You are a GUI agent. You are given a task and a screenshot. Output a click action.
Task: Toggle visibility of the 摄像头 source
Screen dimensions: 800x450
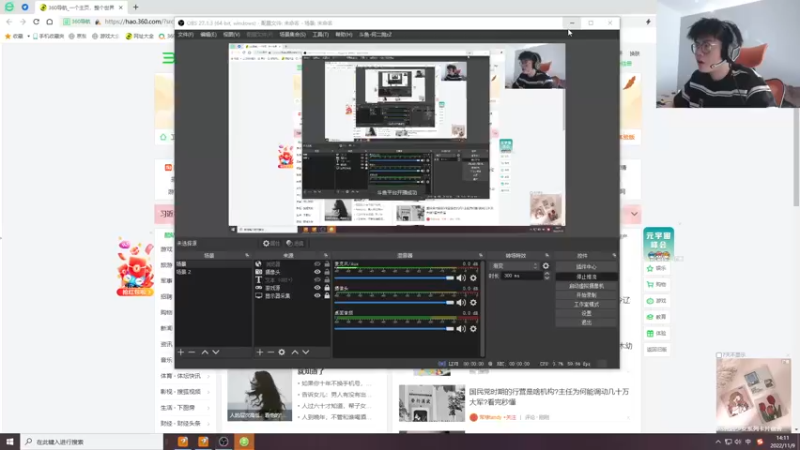click(x=317, y=272)
